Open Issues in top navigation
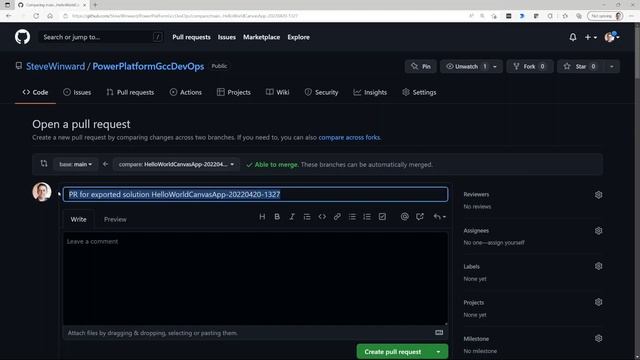 227,37
